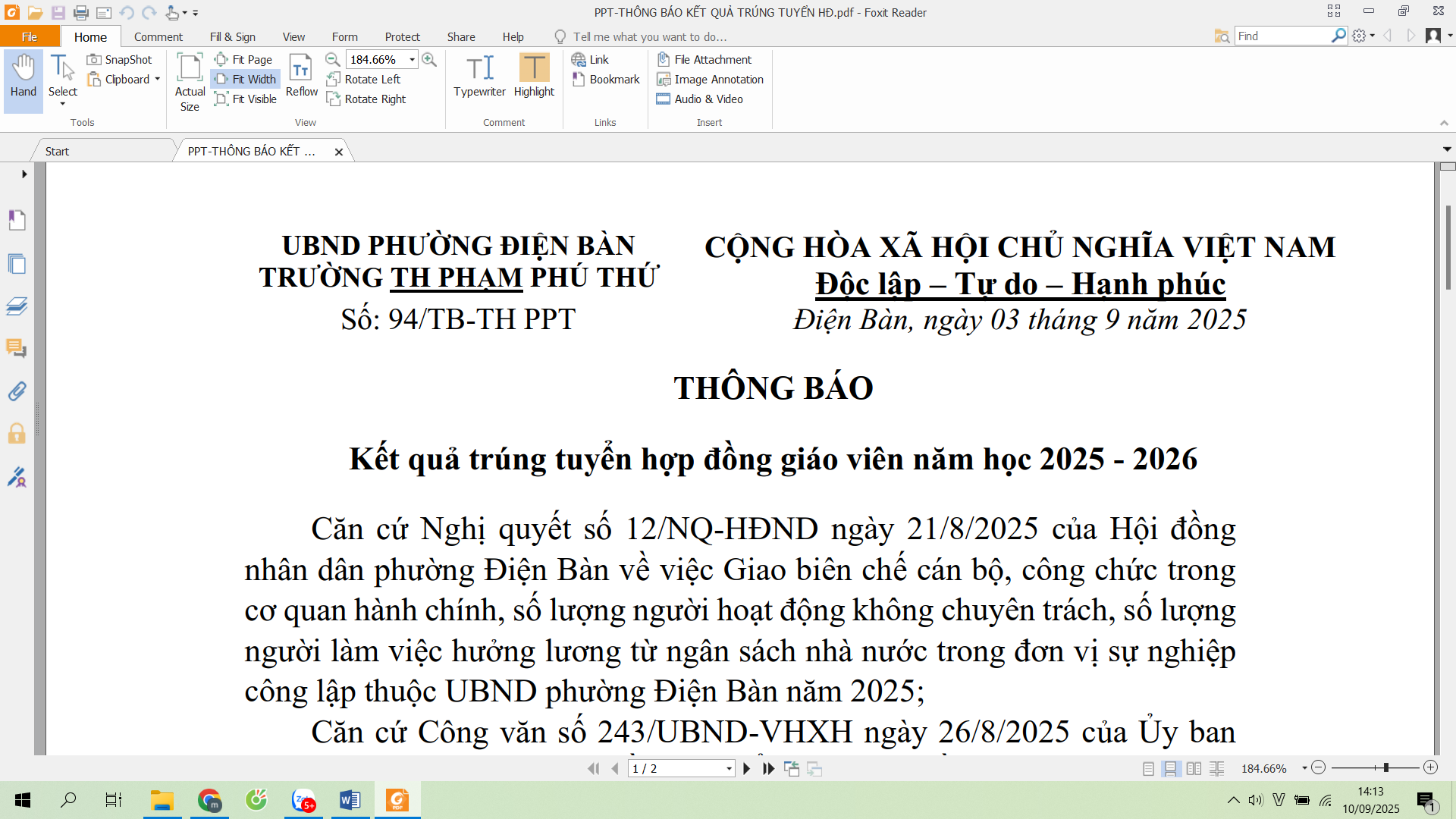Toggle Fit Width view mode

pos(246,79)
